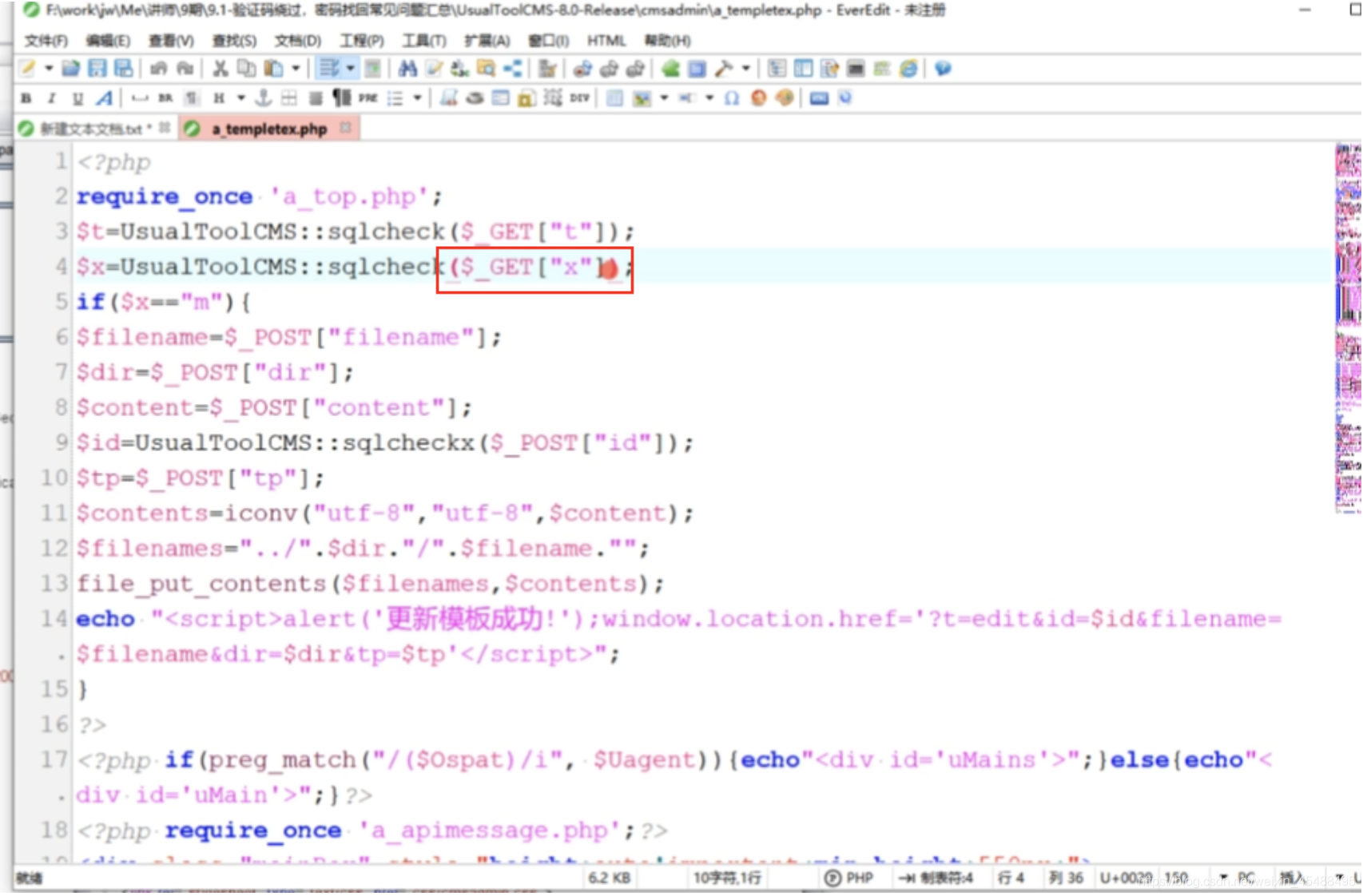The image size is (1363, 896).
Task: Open the HTML menu
Action: (606, 40)
